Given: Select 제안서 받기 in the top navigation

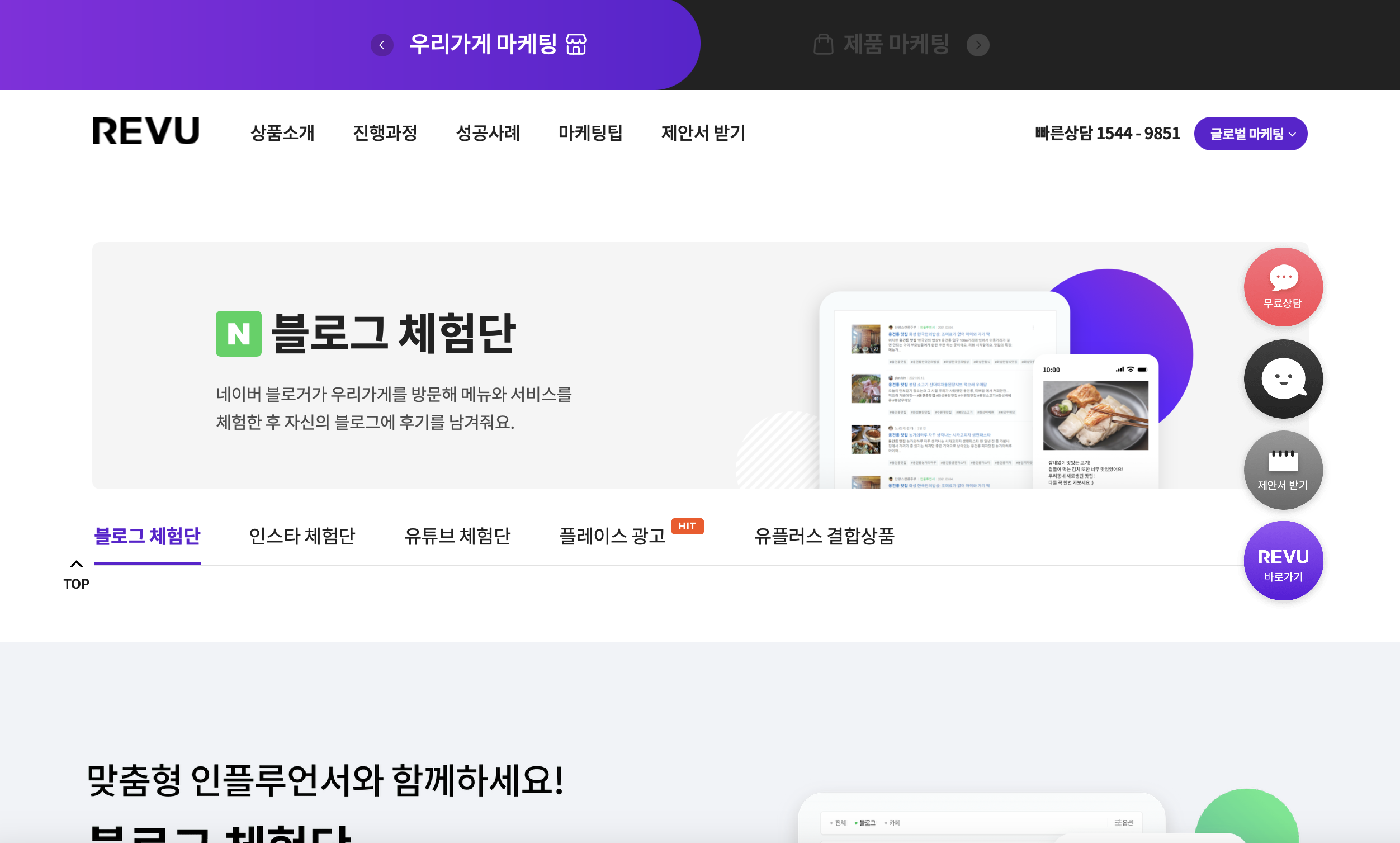Looking at the screenshot, I should tap(703, 133).
